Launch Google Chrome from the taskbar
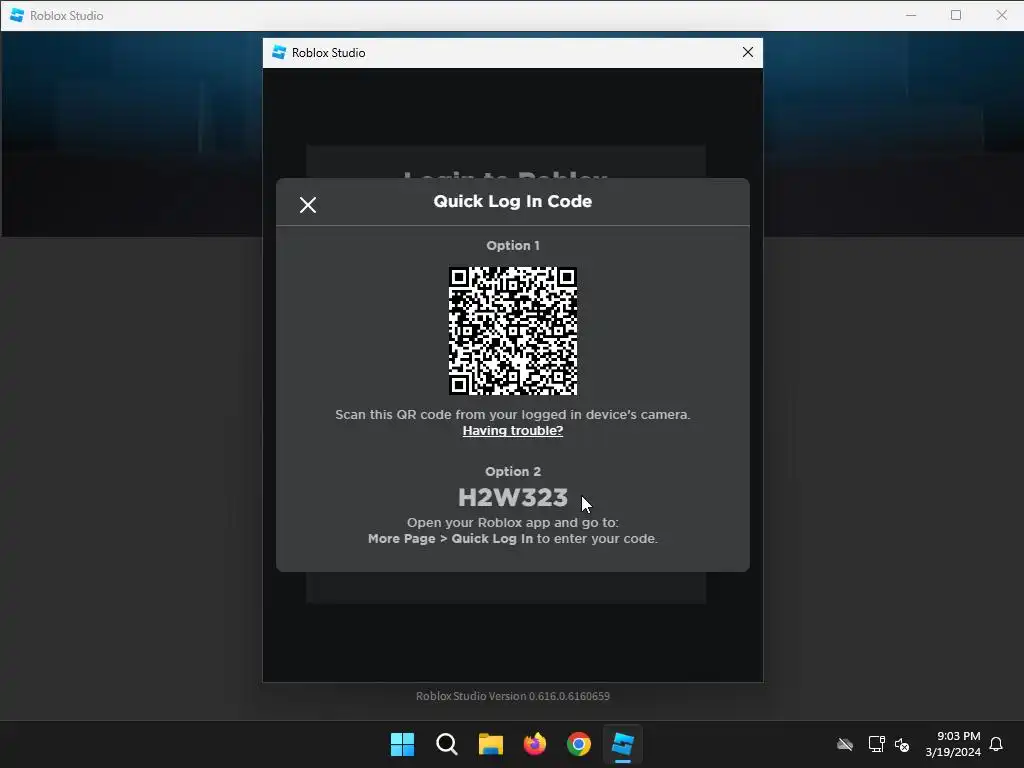1024x768 pixels. tap(579, 744)
